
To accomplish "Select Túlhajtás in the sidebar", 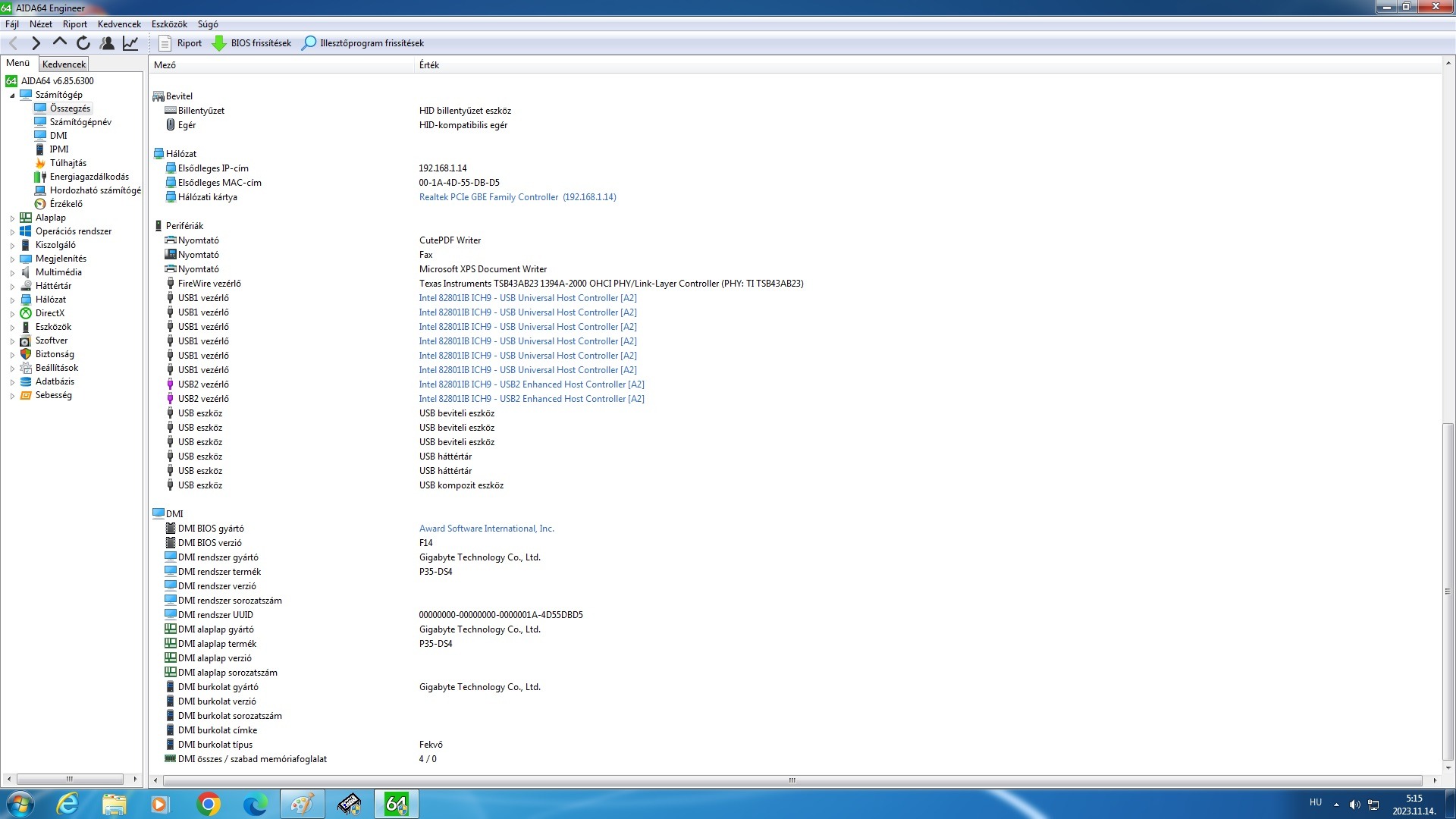I will click(67, 163).
